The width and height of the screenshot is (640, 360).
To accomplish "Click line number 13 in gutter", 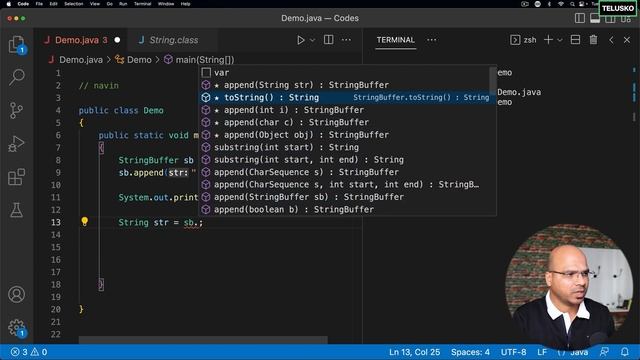I will (x=56, y=222).
